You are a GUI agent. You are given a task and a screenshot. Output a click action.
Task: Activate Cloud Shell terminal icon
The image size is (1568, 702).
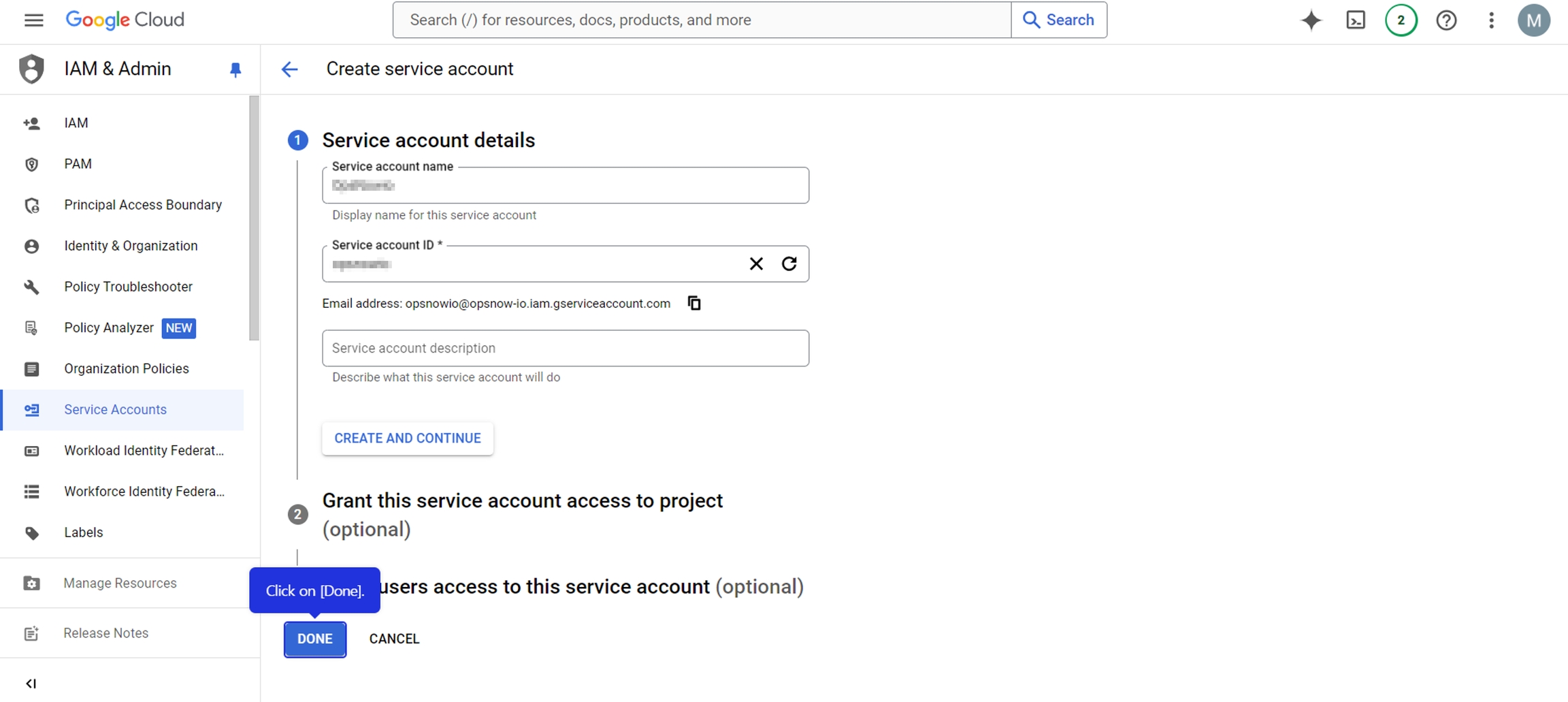[x=1355, y=20]
